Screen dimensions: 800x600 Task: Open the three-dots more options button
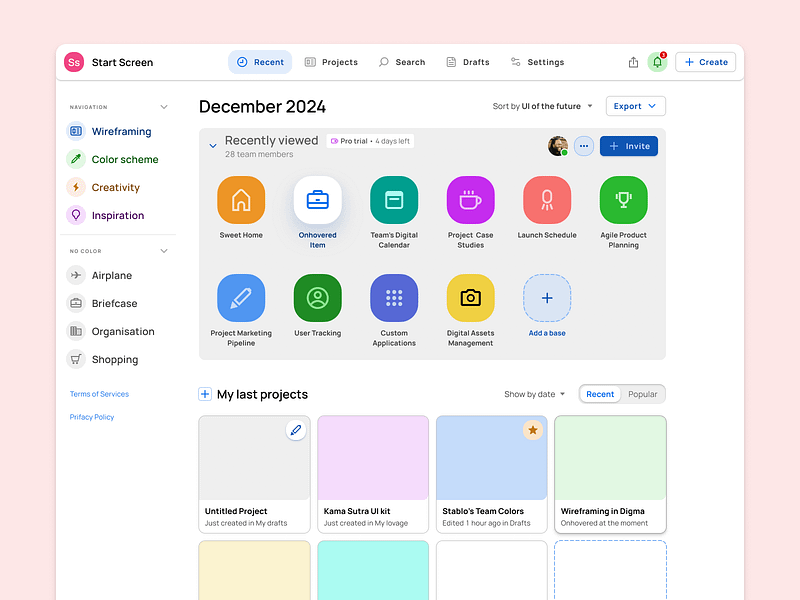pos(584,146)
